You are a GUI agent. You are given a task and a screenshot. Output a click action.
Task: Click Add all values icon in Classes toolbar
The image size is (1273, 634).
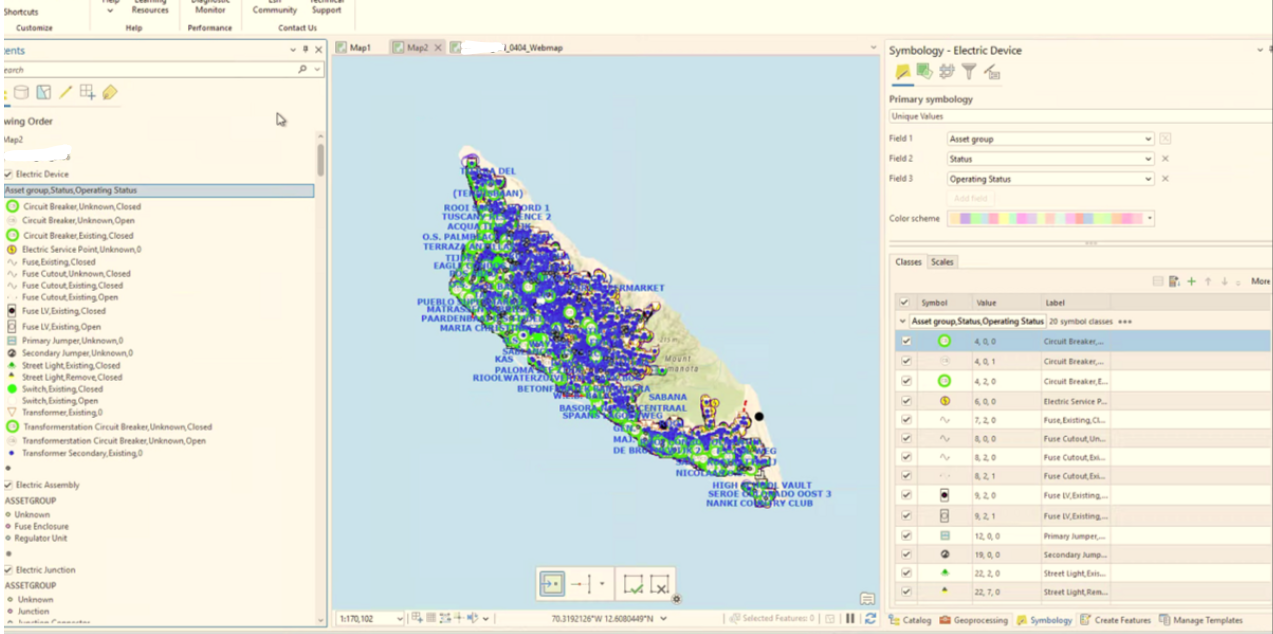tap(1174, 282)
